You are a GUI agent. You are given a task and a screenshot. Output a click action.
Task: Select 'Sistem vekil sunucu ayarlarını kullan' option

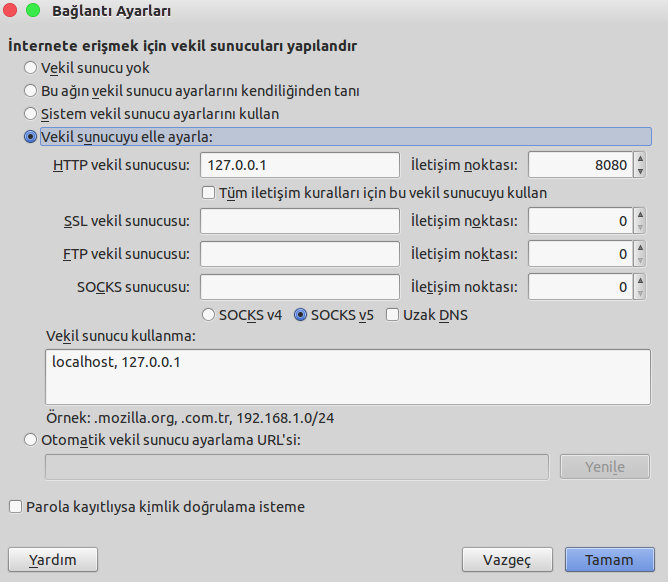coord(30,114)
